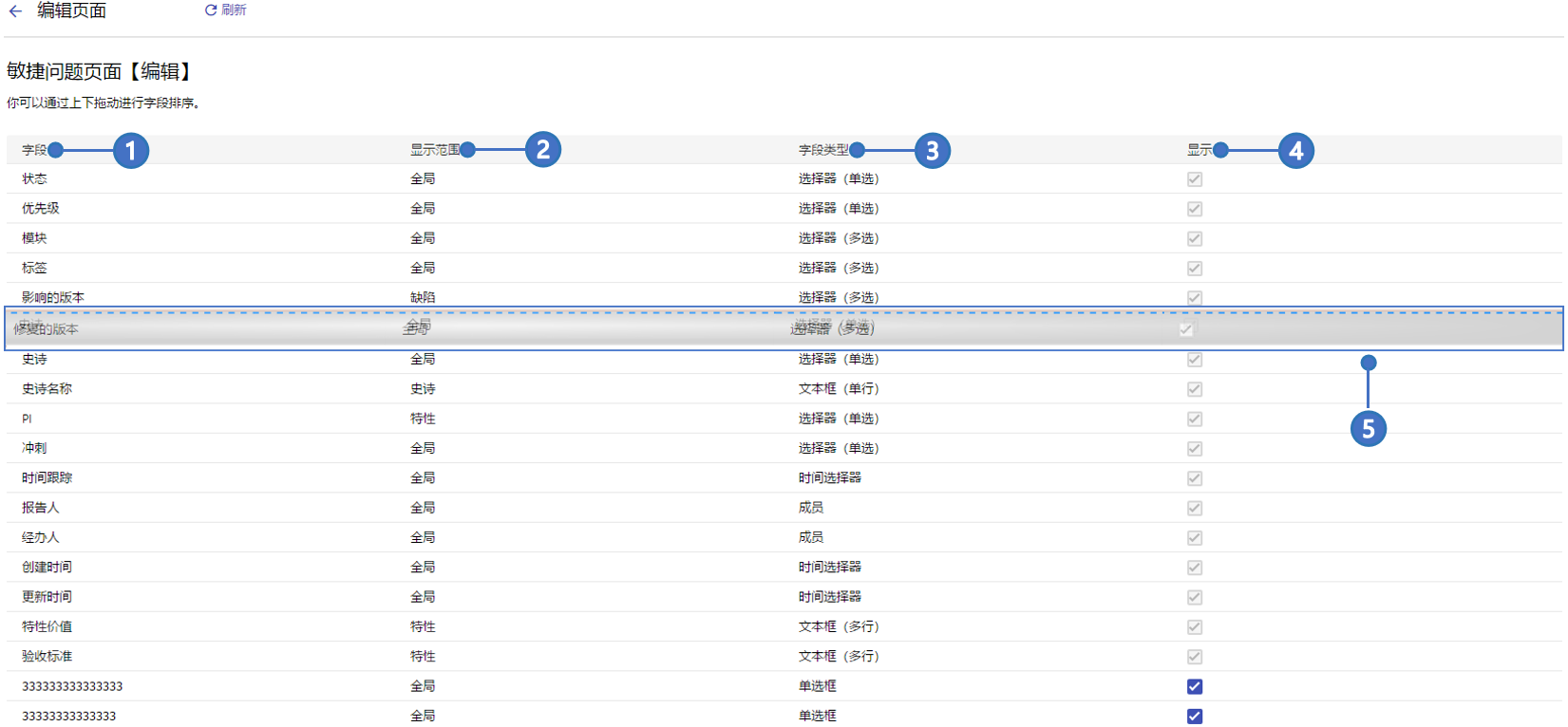Click 全局 scope in 冲刺 row

pyautogui.click(x=423, y=448)
